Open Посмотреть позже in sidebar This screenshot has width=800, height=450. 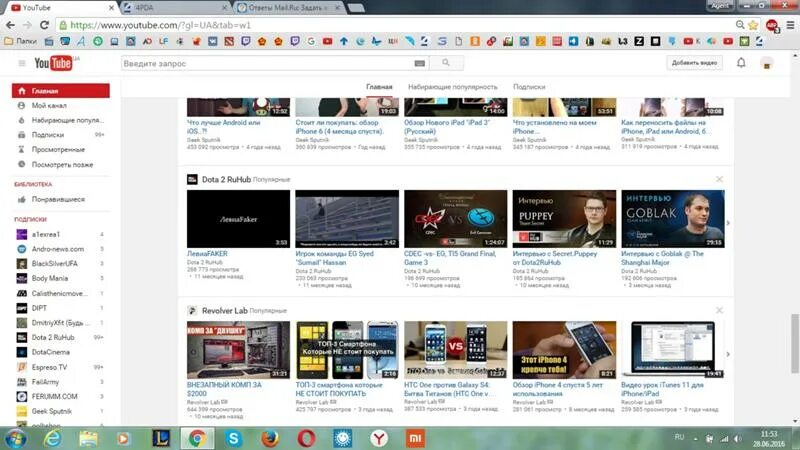tap(61, 164)
